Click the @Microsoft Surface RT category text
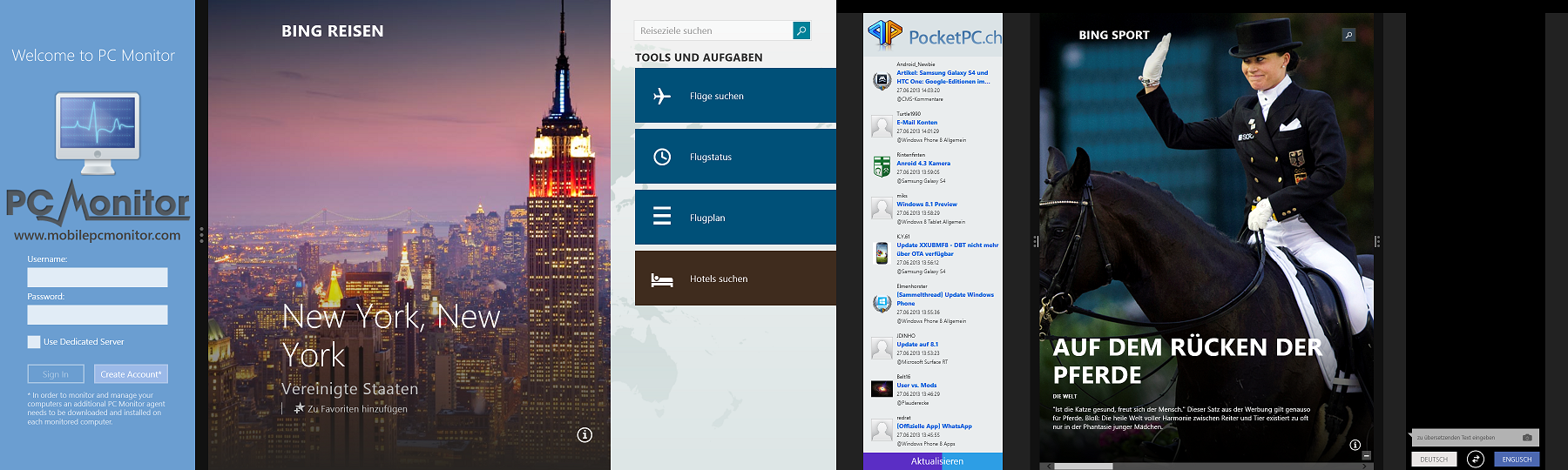Screen dimensions: 1568x470 tap(923, 362)
